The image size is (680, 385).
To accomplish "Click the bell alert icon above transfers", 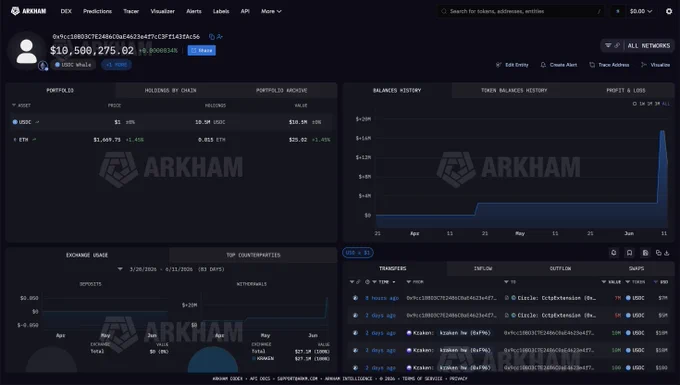I will [x=614, y=253].
